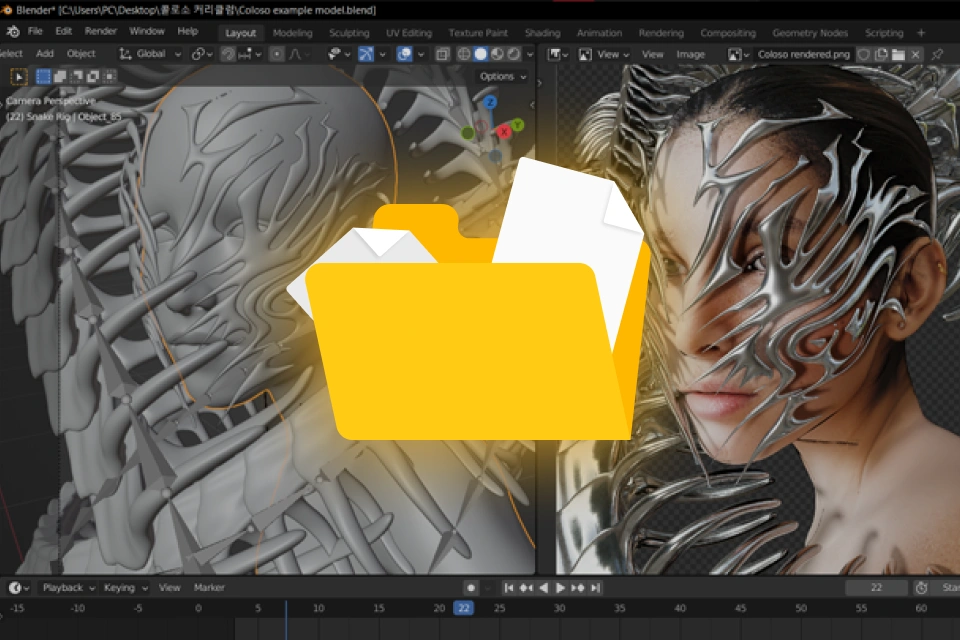The image size is (960, 640).
Task: Select the Tweak select tool icon
Action: click(x=19, y=77)
